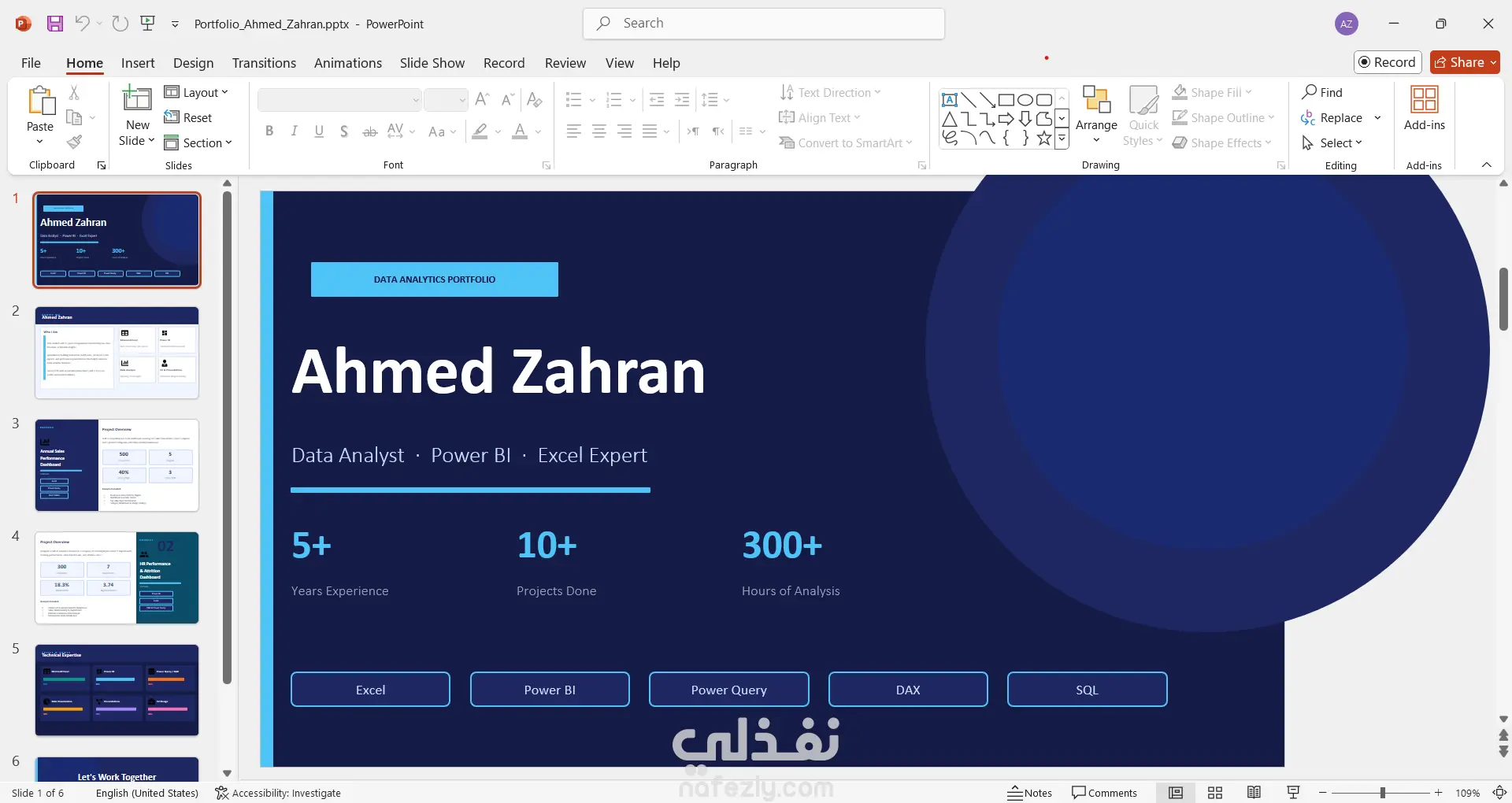Switch to the Insert tab
The image size is (1512, 803).
138,63
